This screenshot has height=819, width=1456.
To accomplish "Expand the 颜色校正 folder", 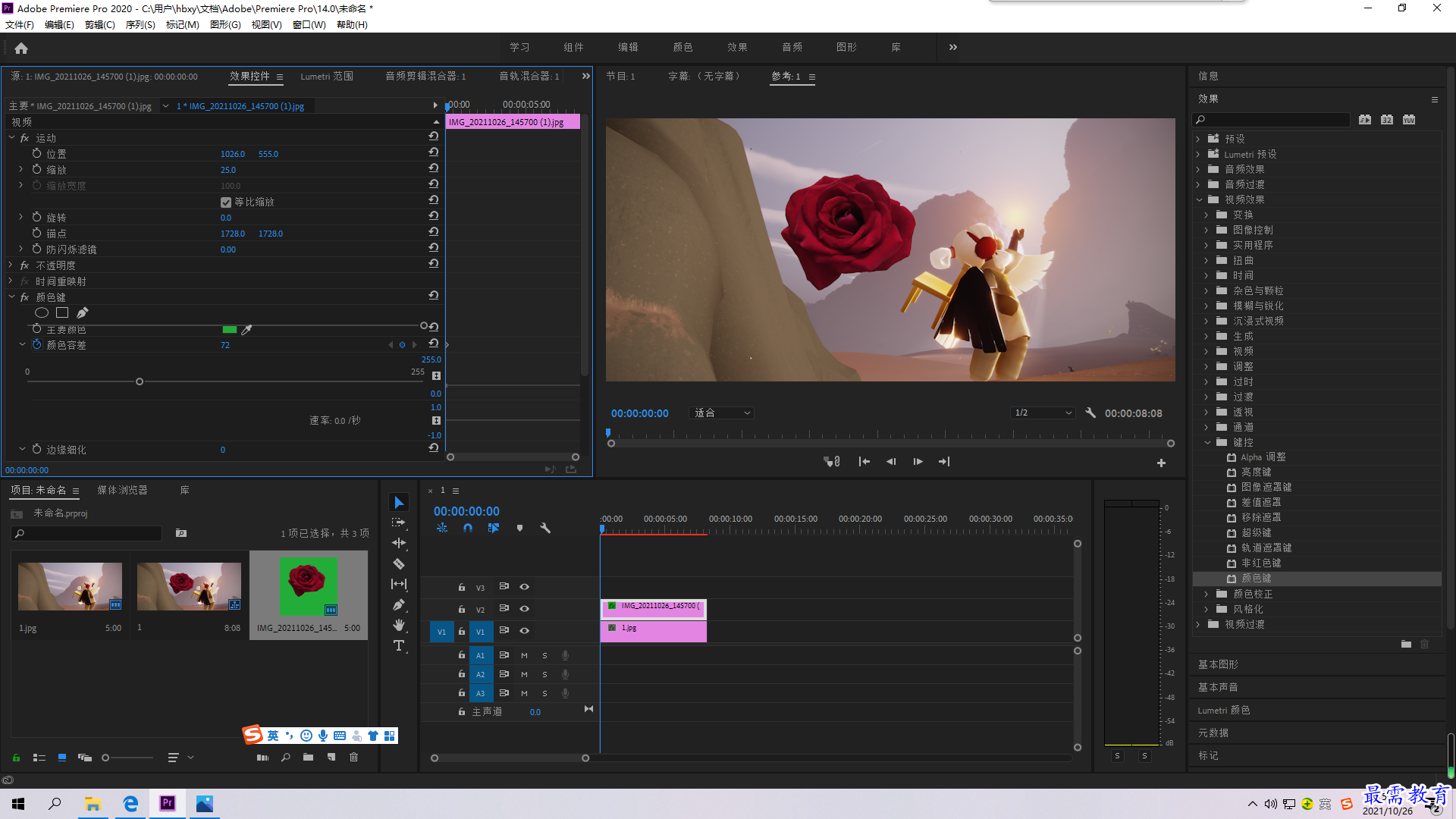I will pyautogui.click(x=1207, y=594).
